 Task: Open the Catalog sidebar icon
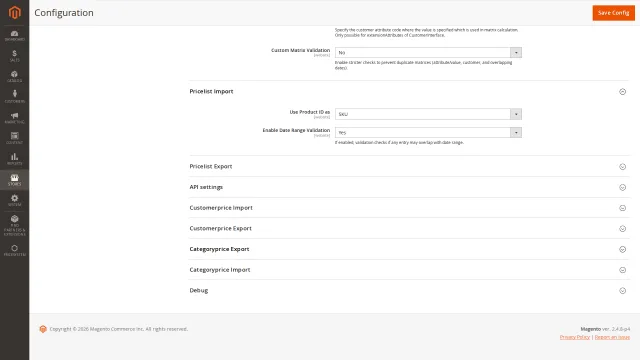[x=15, y=76]
